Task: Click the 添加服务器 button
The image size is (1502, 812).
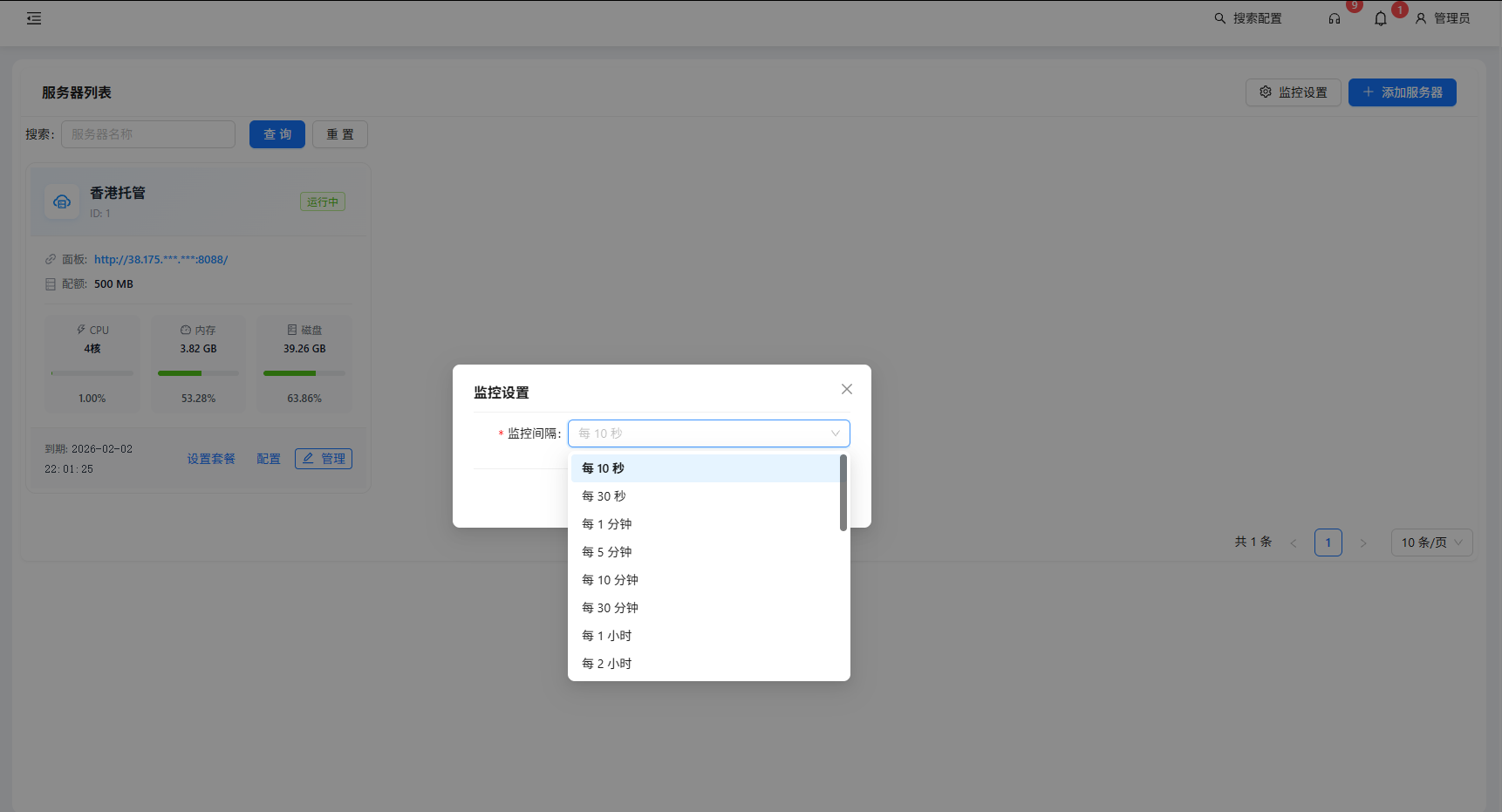Action: 1402,92
